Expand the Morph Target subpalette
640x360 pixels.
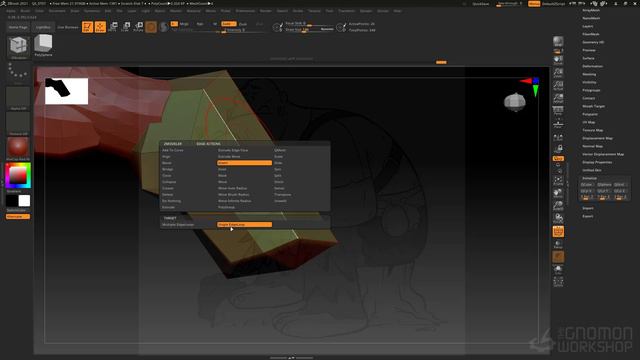[593, 106]
